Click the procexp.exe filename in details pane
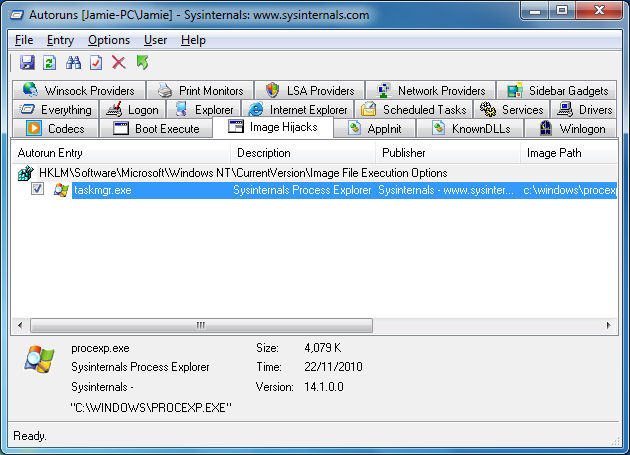 [x=100, y=348]
